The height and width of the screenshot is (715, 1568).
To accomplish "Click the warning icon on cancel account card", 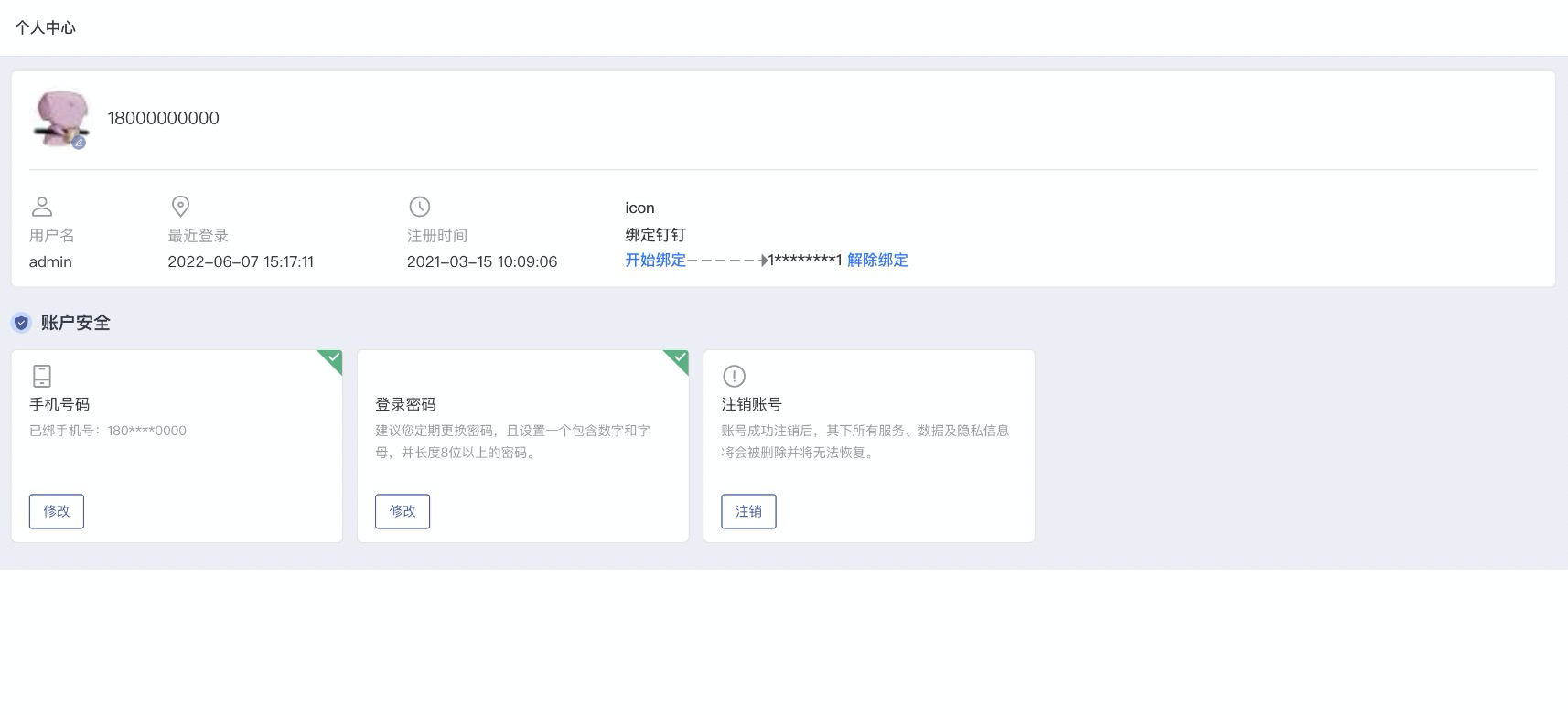I will coord(734,376).
